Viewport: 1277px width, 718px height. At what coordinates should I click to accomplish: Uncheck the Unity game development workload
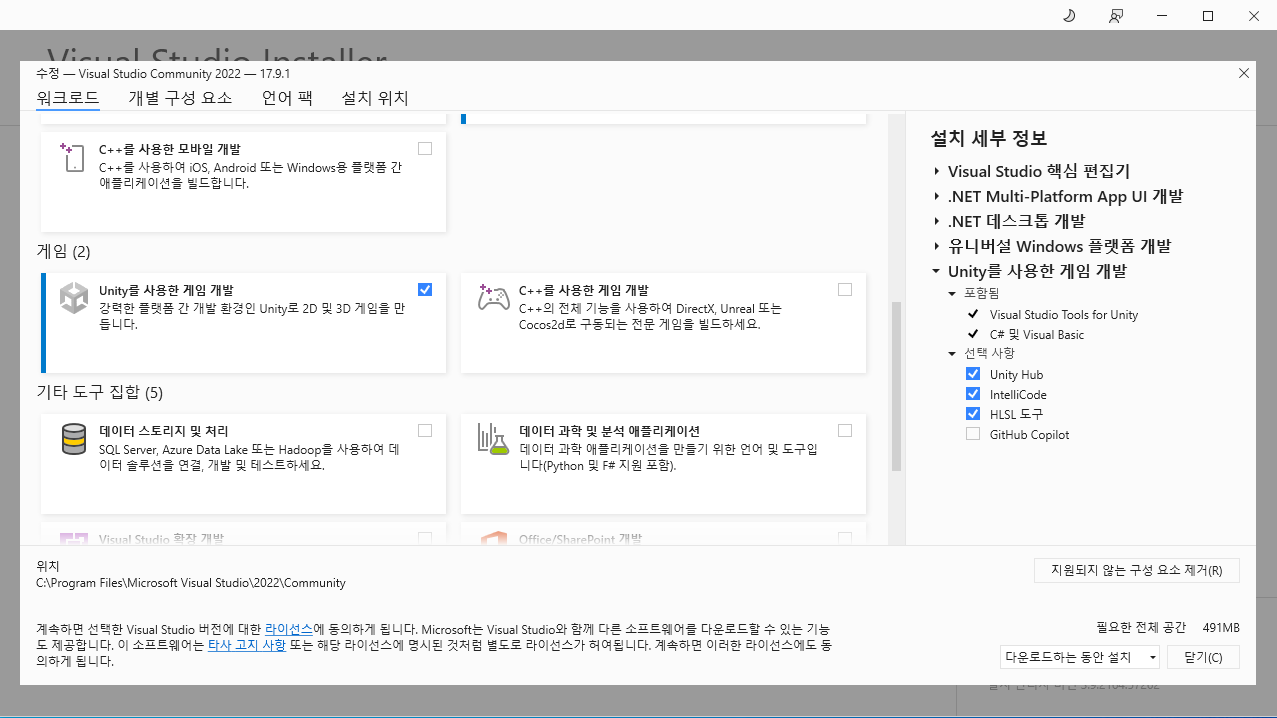tap(425, 289)
